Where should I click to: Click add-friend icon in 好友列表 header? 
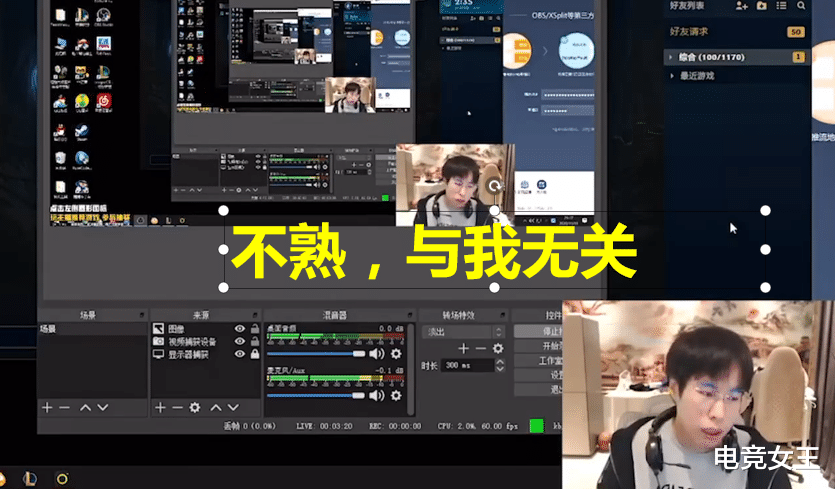741,5
